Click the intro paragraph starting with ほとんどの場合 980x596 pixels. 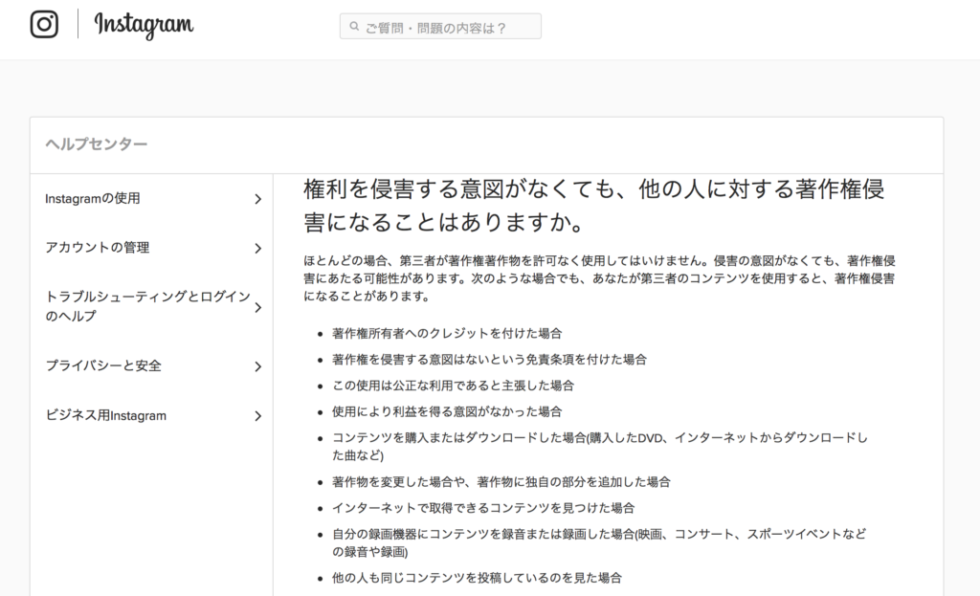598,279
